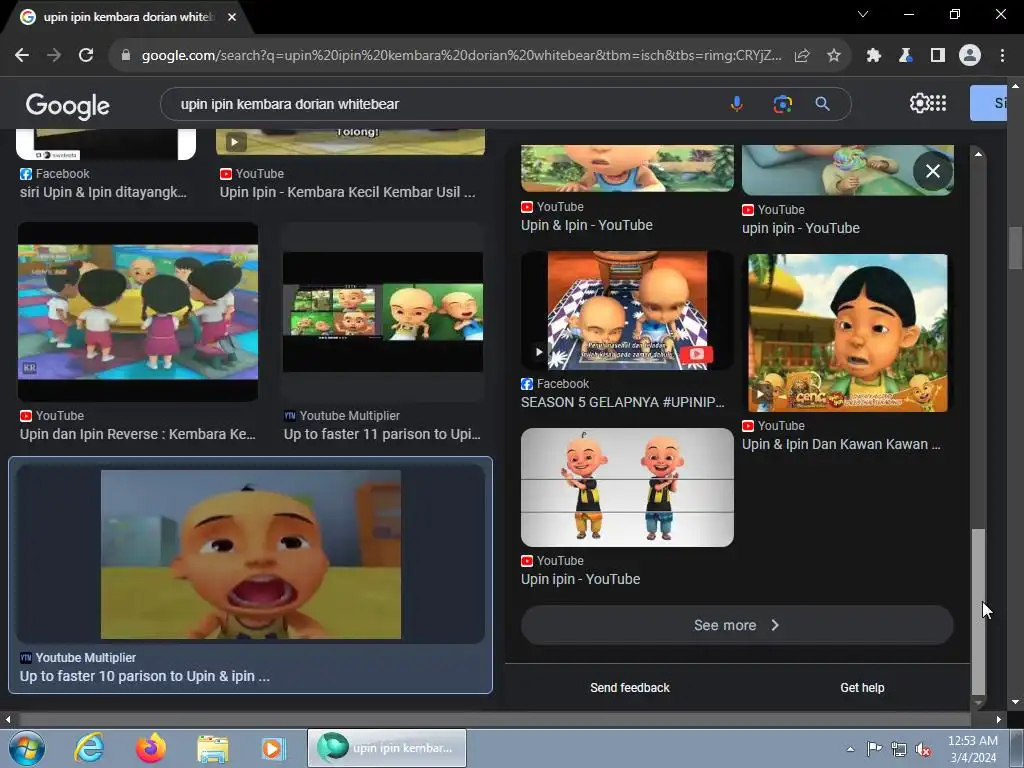This screenshot has height=768, width=1024.
Task: Open the SEASON 5 GELAPNYA video thumbnail
Action: click(x=627, y=310)
